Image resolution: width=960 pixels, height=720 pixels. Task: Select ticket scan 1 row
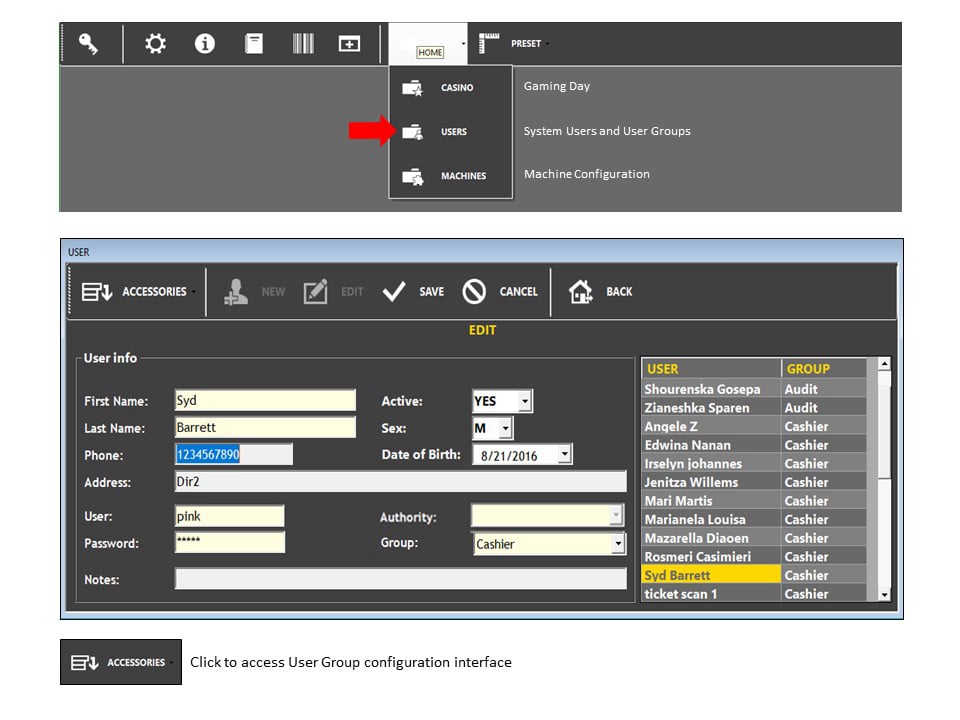754,593
